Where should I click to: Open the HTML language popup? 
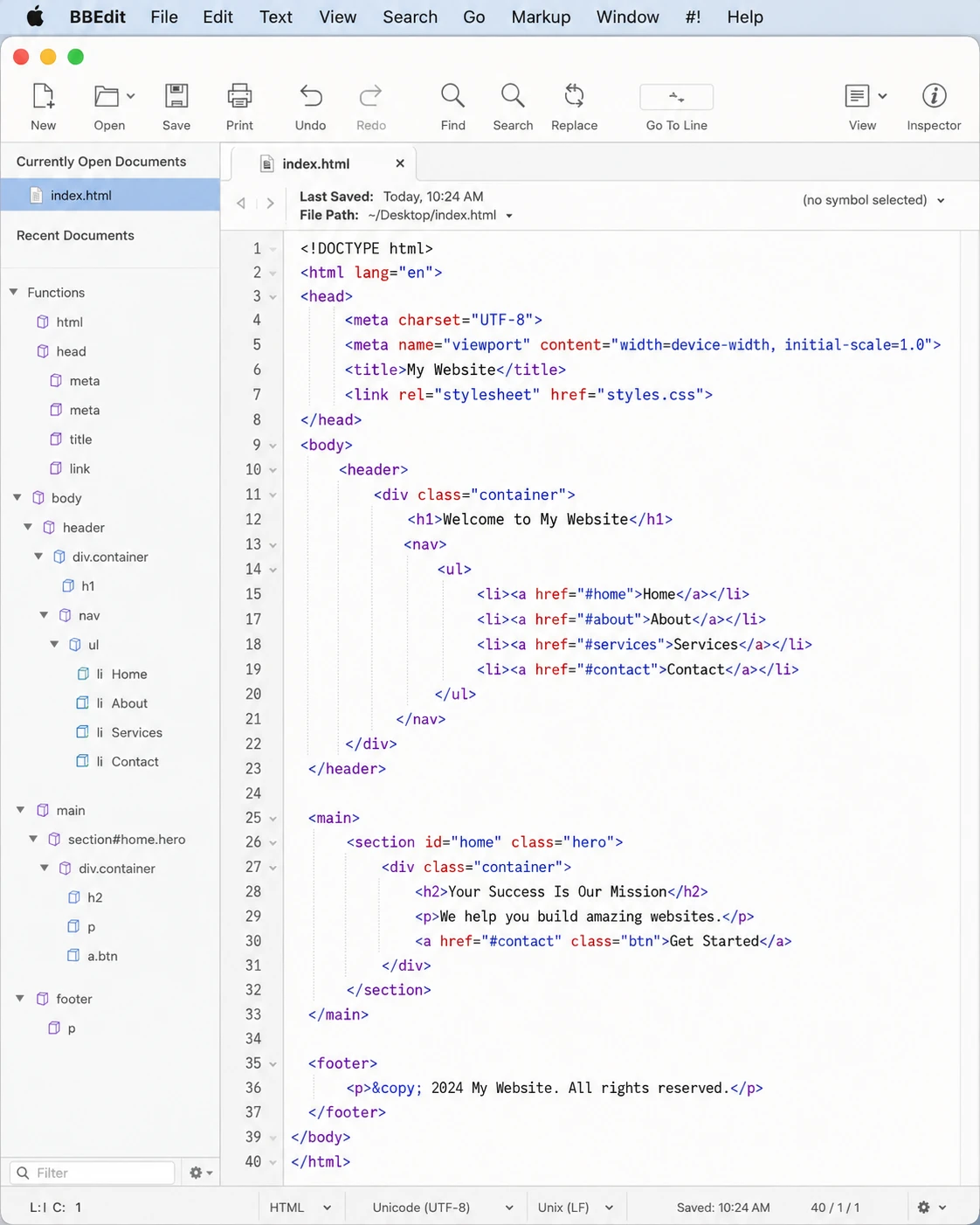(300, 1208)
